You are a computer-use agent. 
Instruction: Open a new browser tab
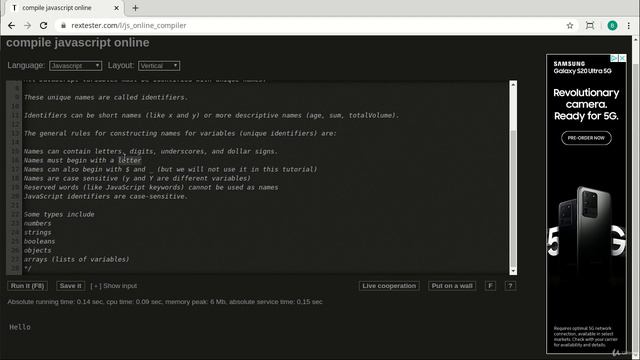click(x=136, y=8)
